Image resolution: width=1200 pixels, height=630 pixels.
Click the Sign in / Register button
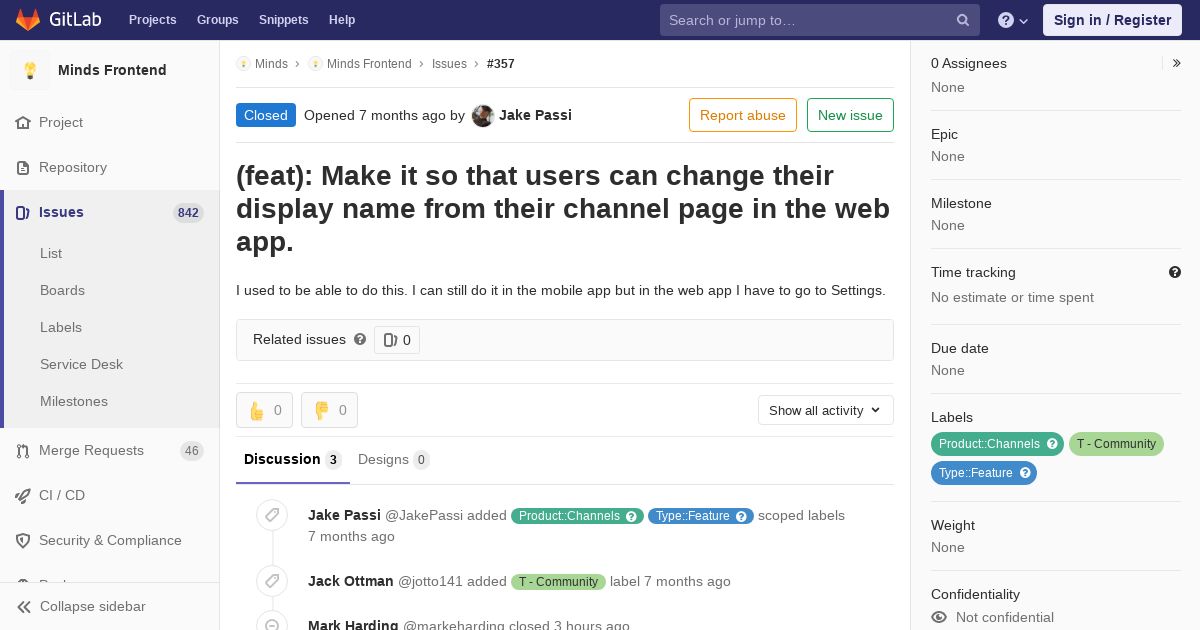1112,20
